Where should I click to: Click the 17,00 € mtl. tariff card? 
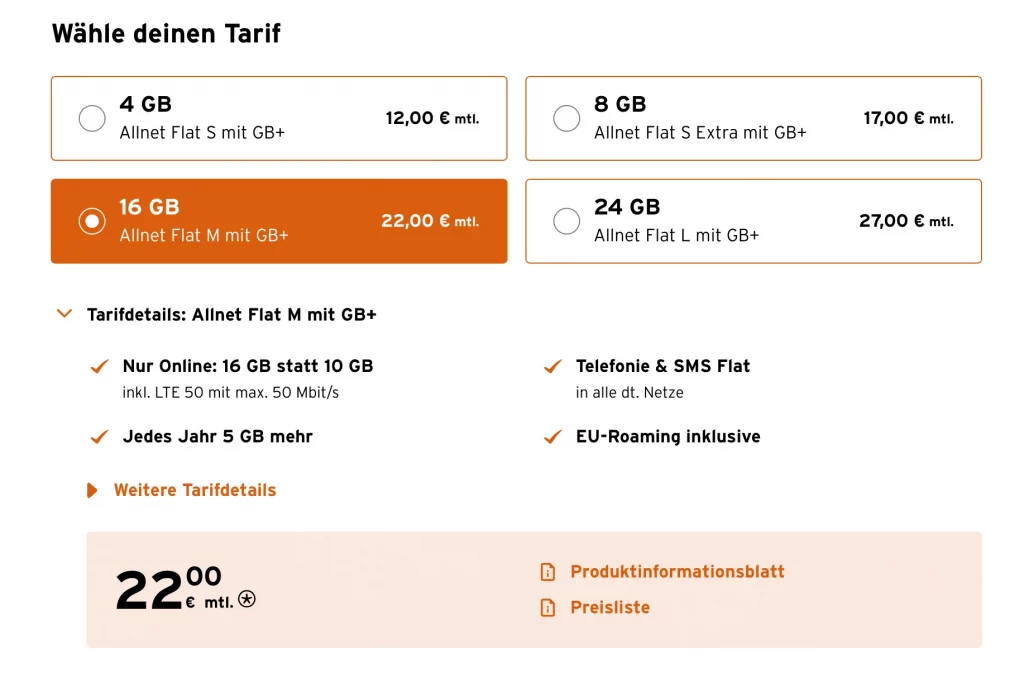coord(753,118)
